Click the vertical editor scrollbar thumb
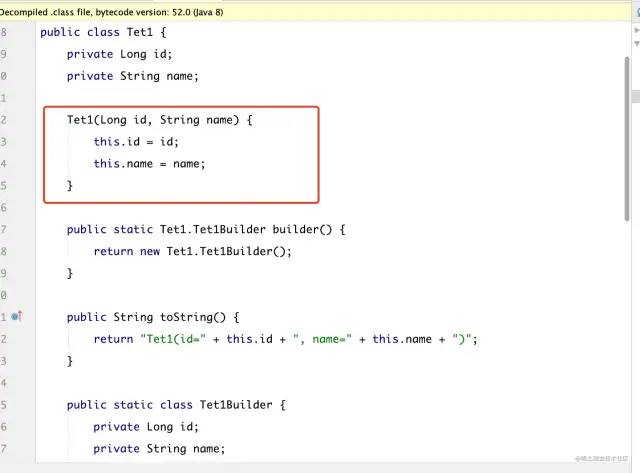The height and width of the screenshot is (473, 640). pos(627,139)
